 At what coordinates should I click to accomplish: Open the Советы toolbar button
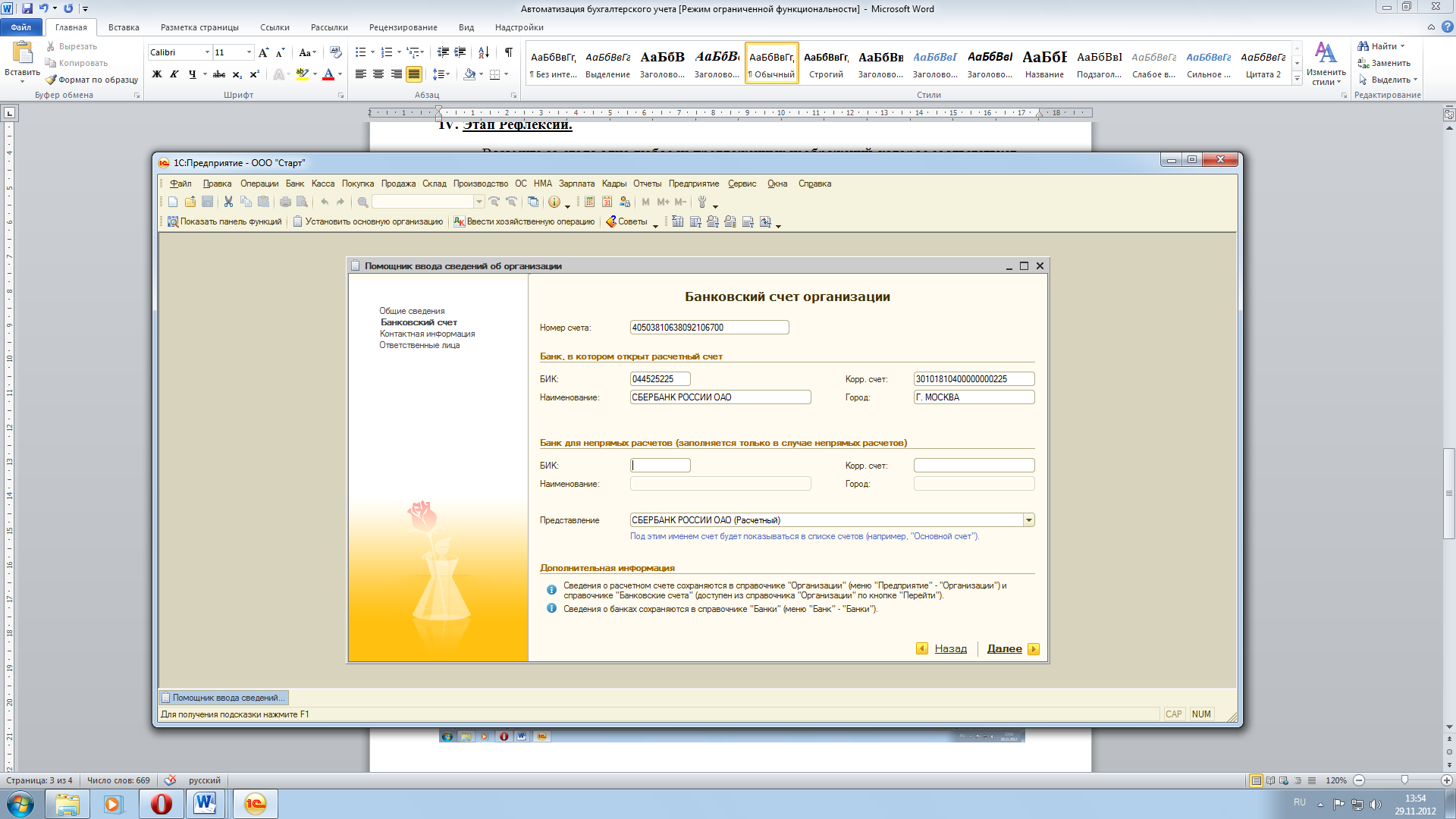pyautogui.click(x=626, y=221)
